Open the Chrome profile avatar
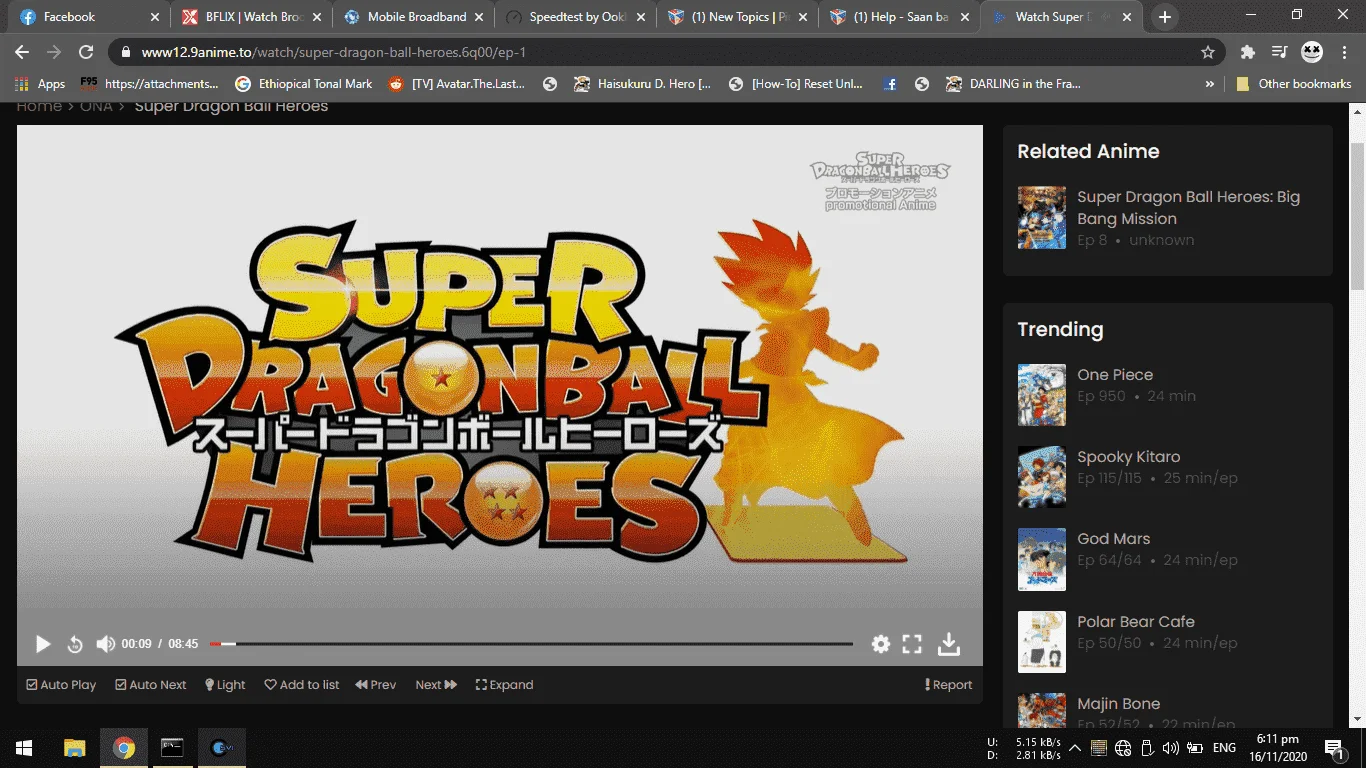This screenshot has height=768, width=1366. tap(1312, 52)
